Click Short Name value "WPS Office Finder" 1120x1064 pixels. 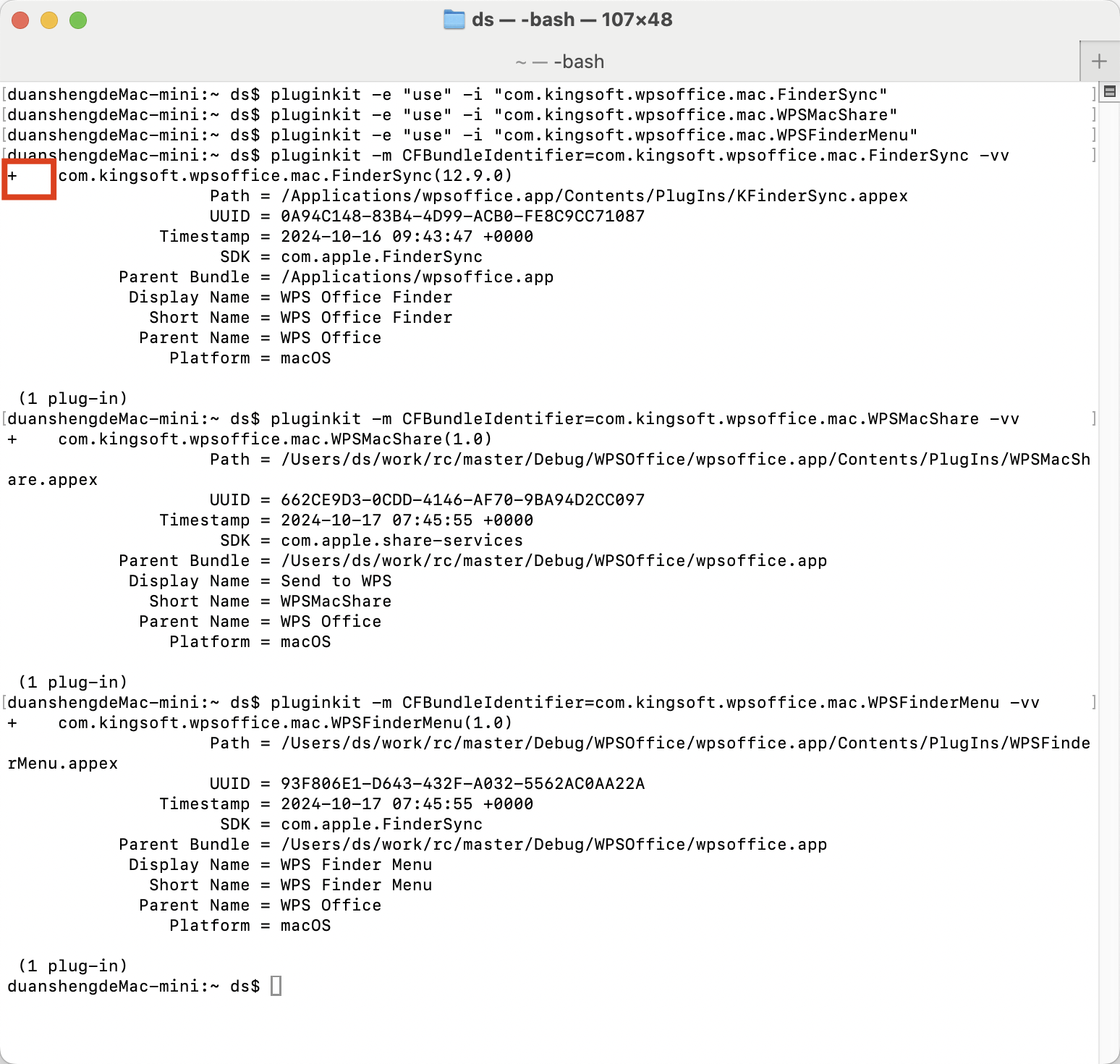[366, 318]
